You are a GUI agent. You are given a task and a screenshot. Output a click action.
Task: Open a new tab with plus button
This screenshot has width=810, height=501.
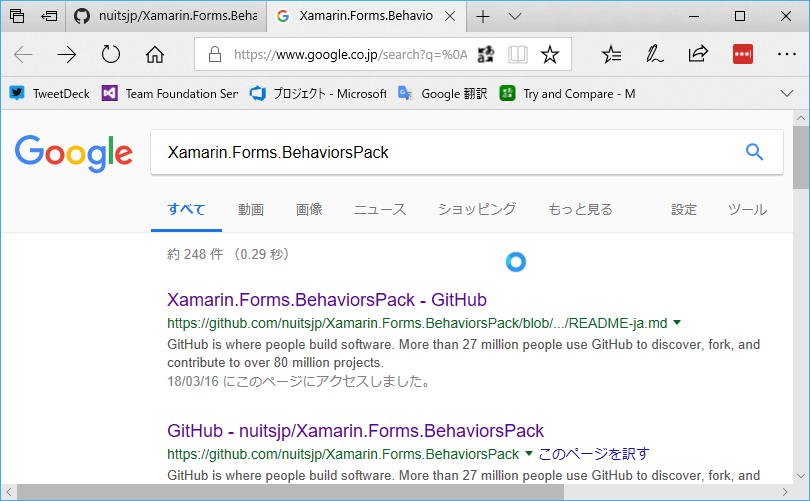(483, 17)
